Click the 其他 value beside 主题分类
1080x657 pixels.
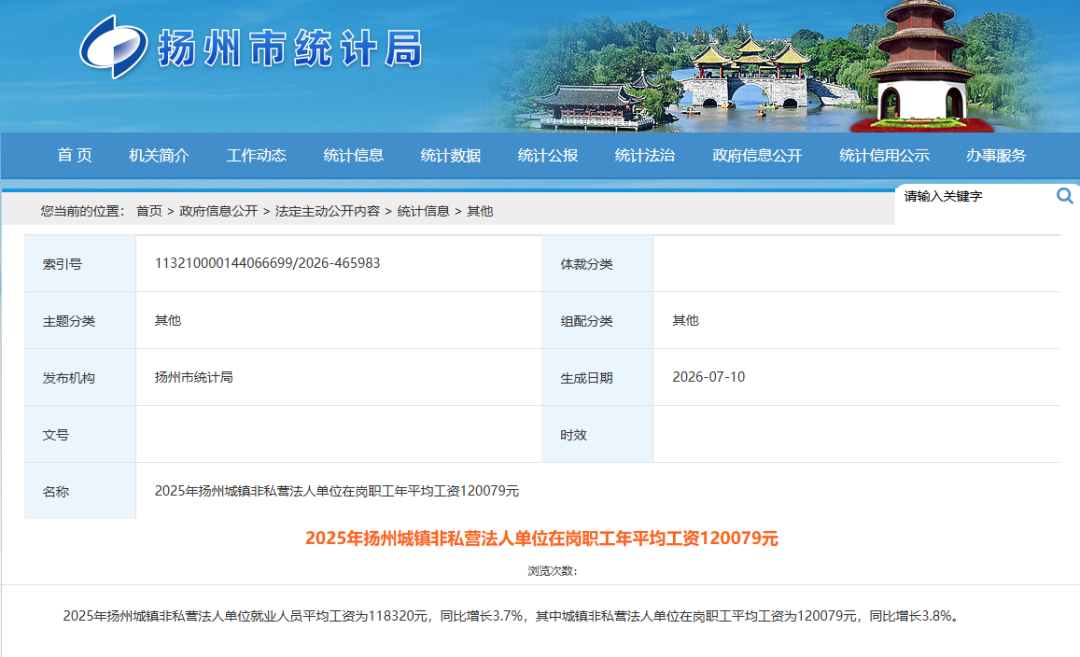167,320
